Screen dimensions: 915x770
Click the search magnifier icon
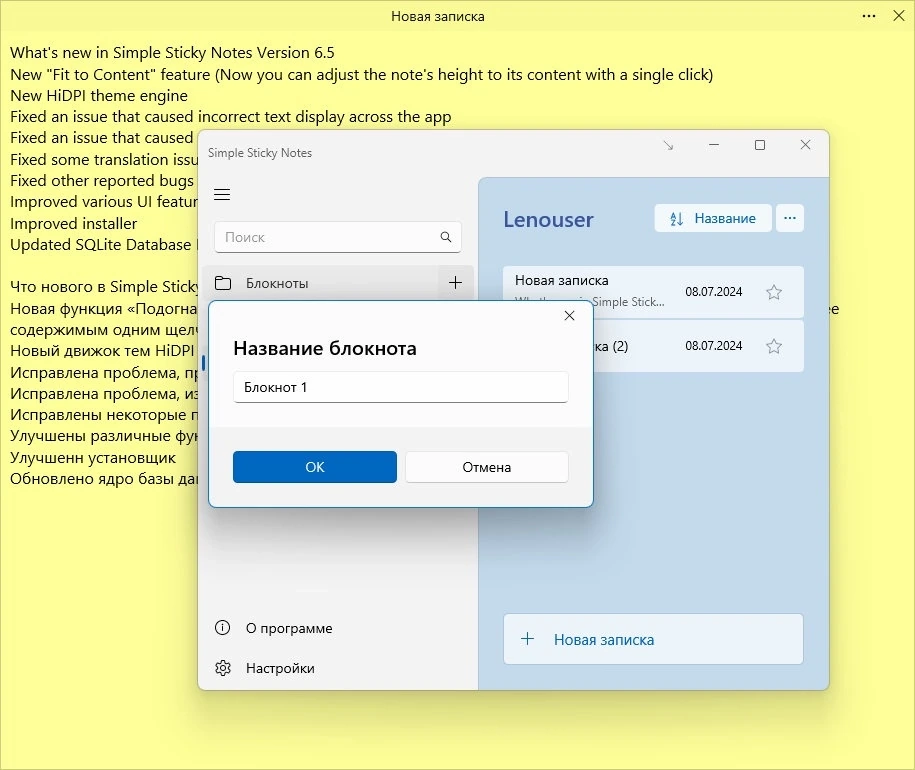(446, 237)
